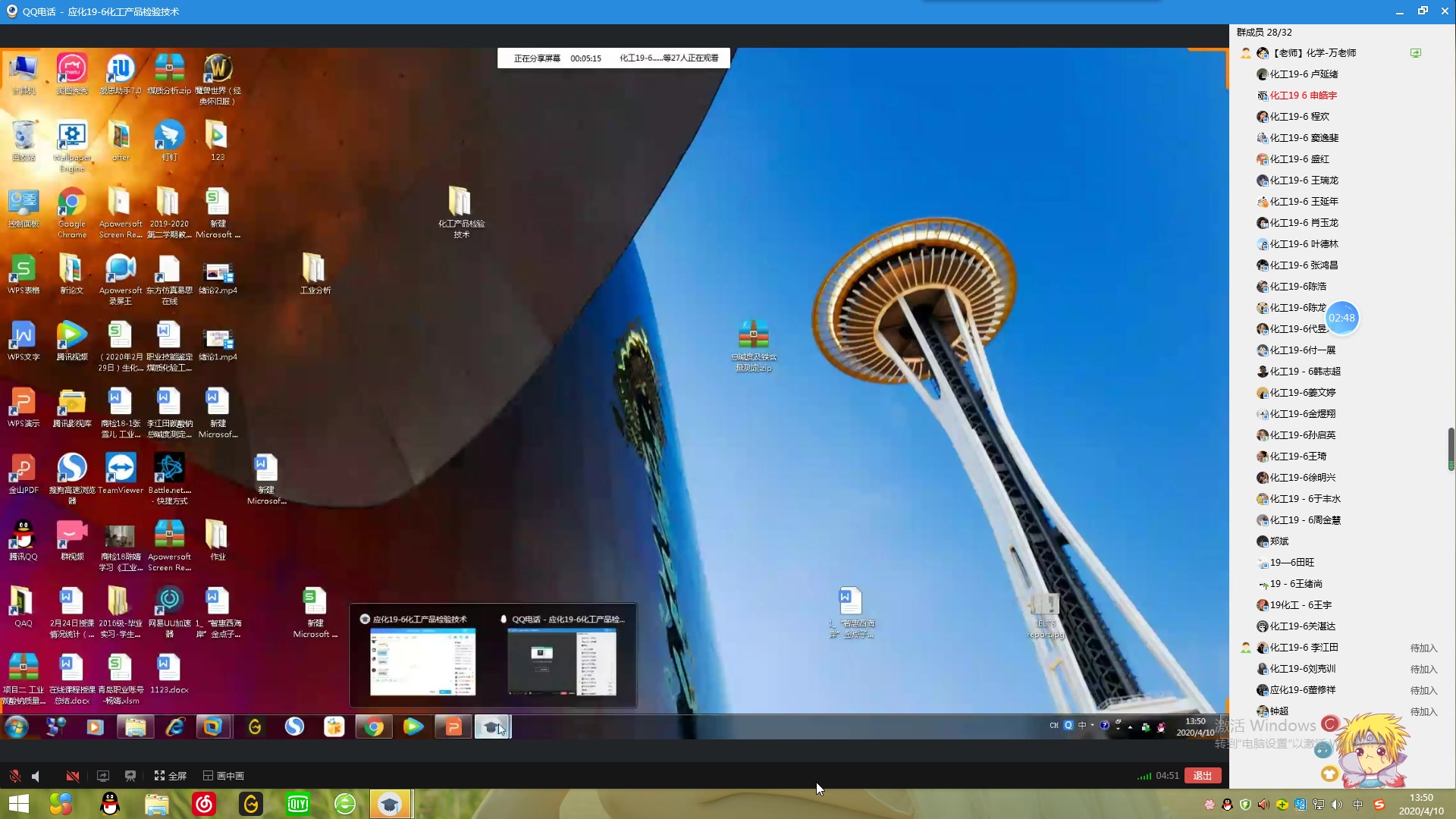Click the red 退出 button
Image resolution: width=1456 pixels, height=819 pixels.
coord(1202,775)
